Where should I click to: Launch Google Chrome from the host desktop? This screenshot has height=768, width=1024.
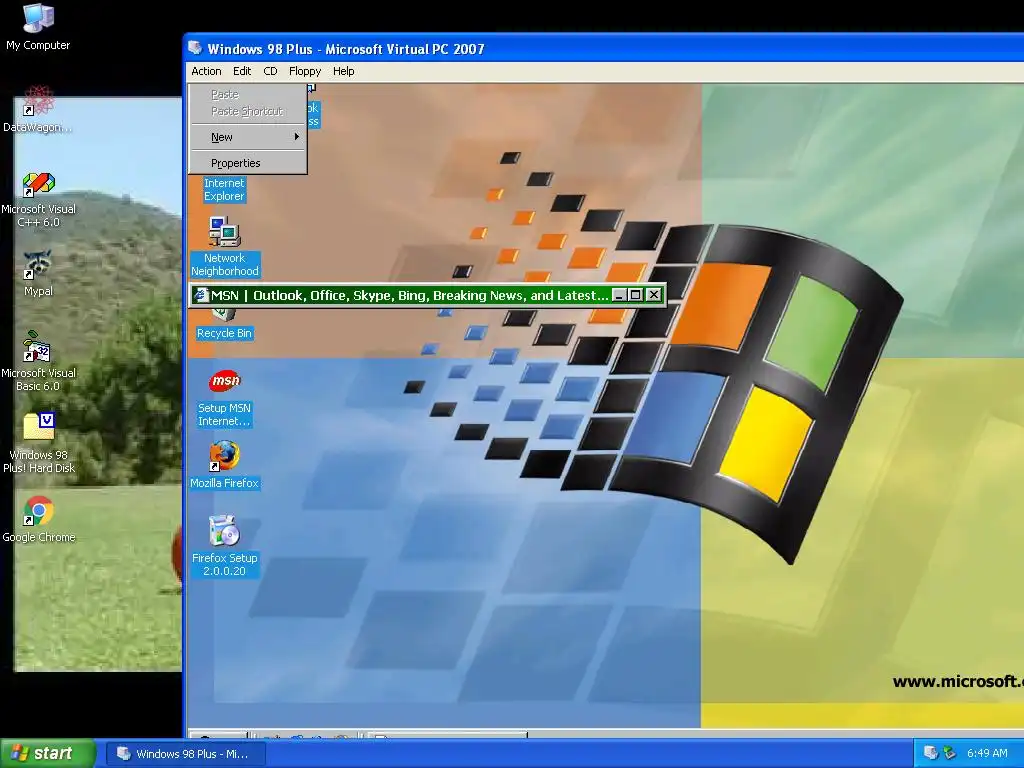point(38,520)
